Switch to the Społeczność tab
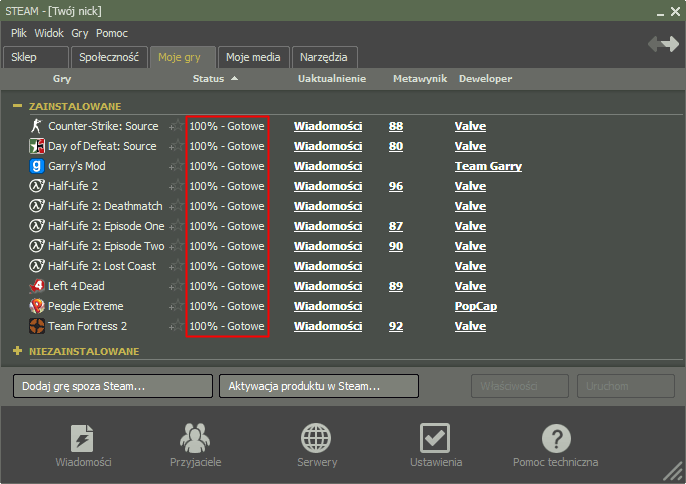This screenshot has width=686, height=484. tap(109, 57)
